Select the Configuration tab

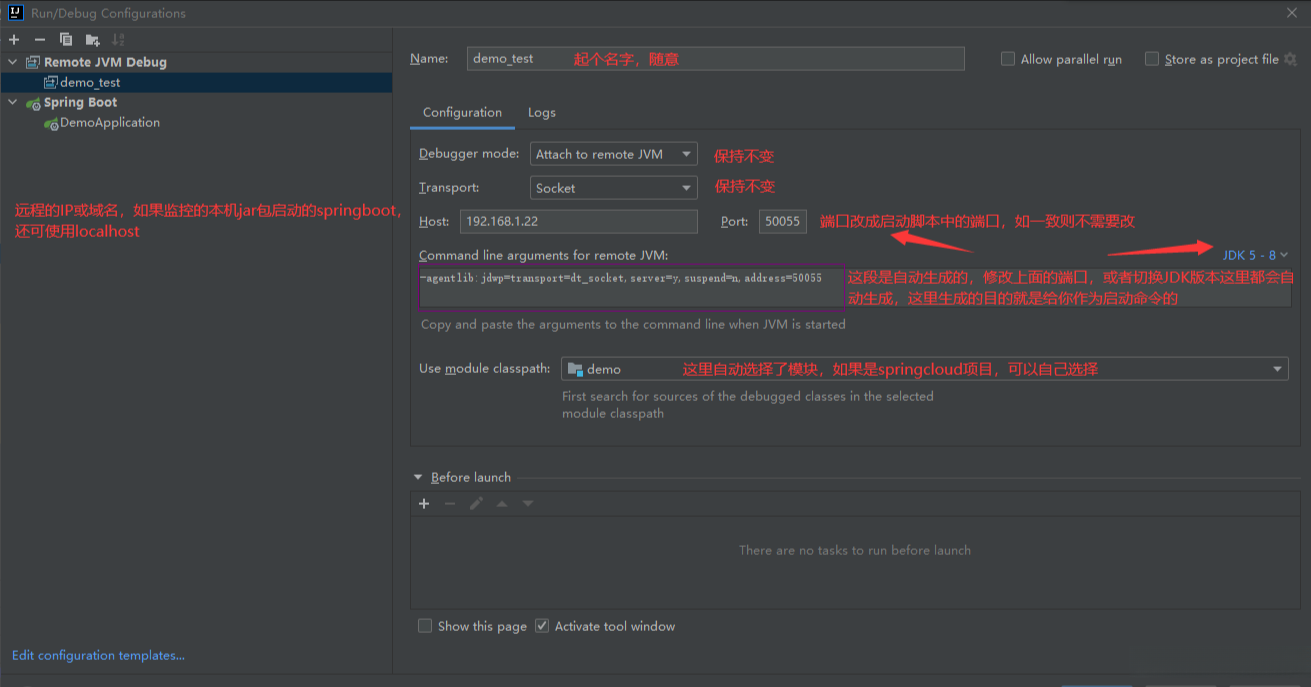[462, 113]
